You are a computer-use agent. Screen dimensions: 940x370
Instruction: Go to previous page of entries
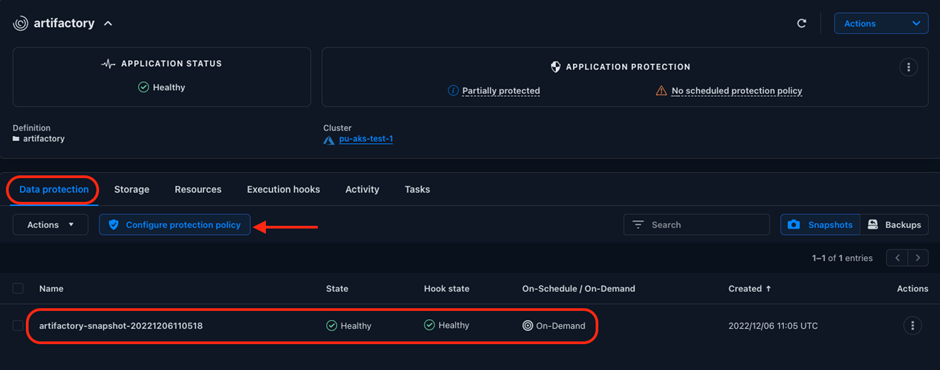(897, 258)
